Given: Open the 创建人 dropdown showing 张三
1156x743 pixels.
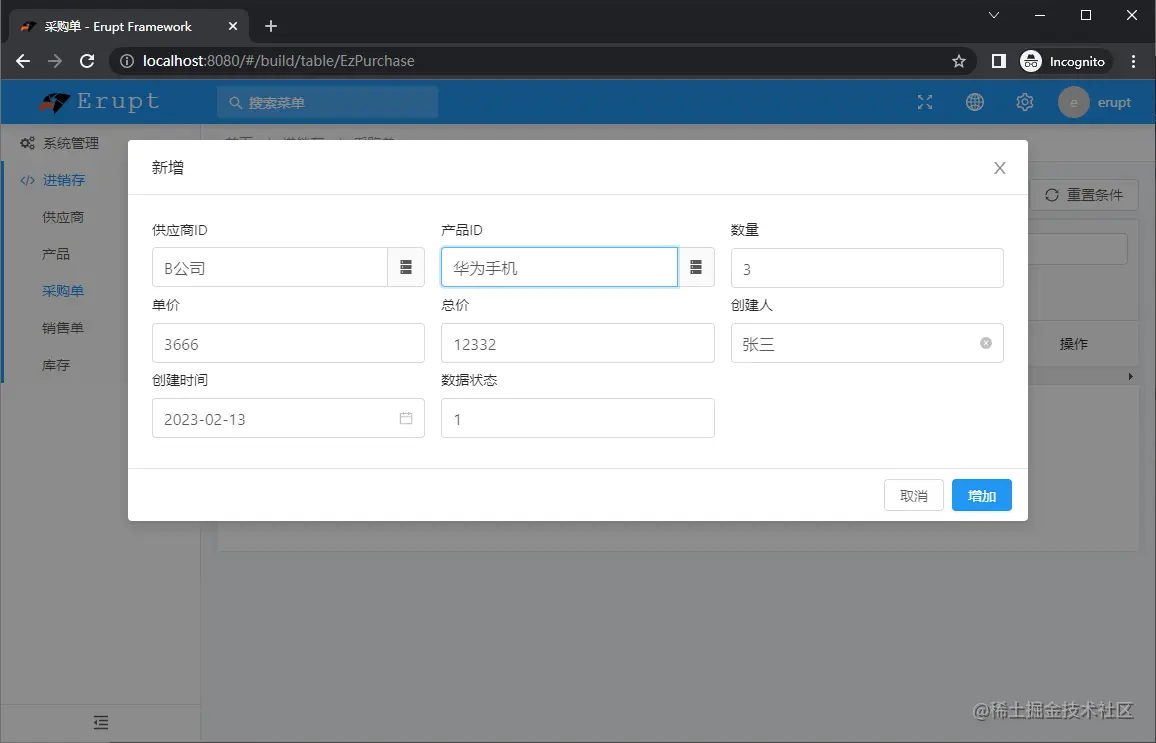Looking at the screenshot, I should pos(867,343).
